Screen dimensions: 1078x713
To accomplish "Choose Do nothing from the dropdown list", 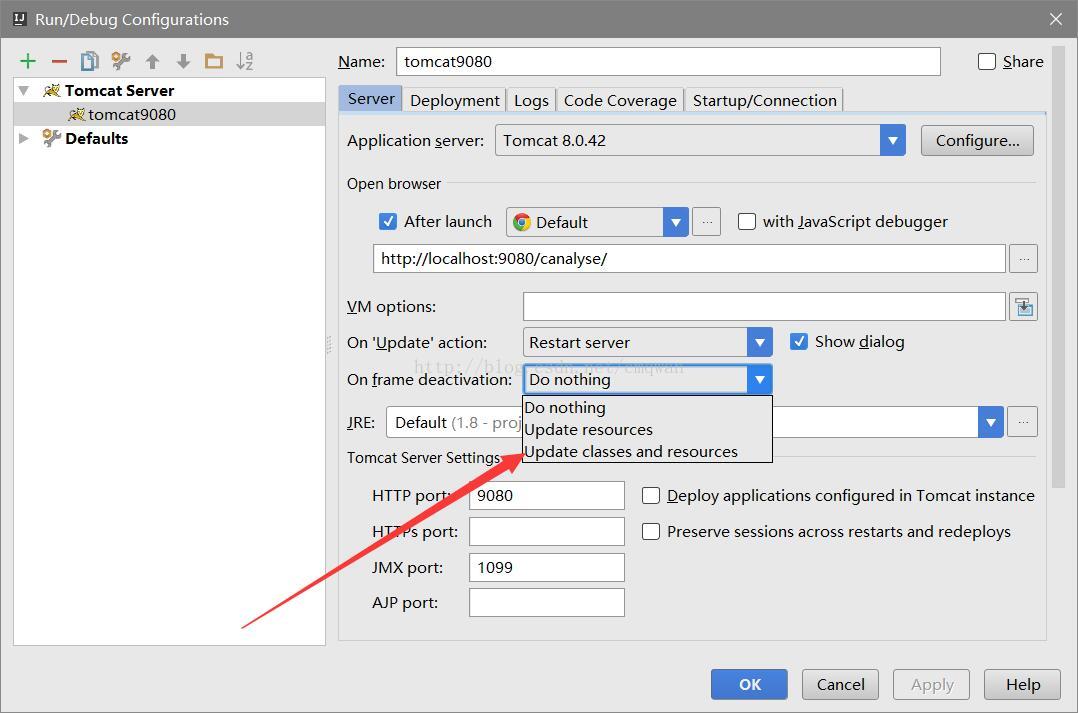I will (647, 408).
